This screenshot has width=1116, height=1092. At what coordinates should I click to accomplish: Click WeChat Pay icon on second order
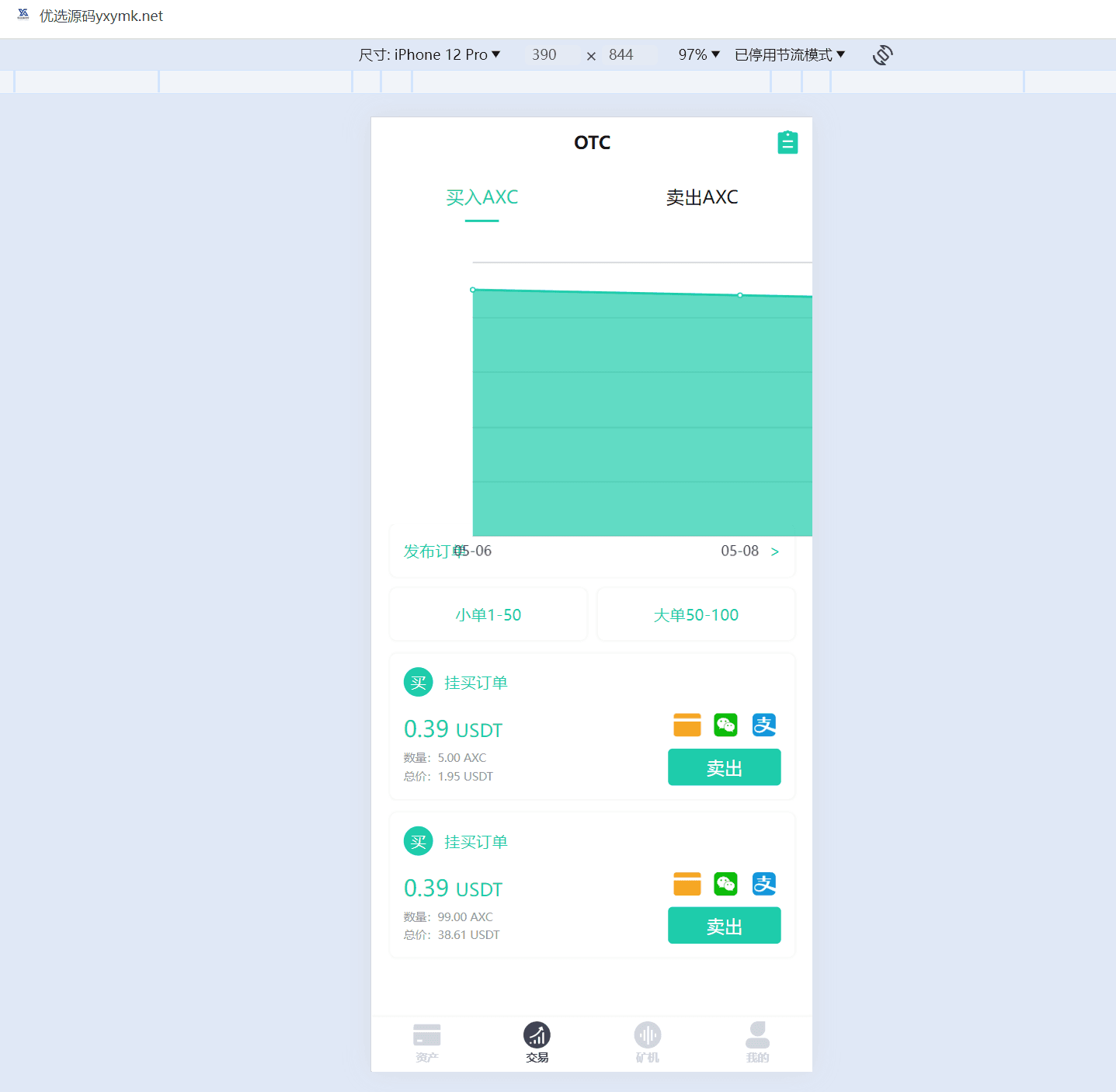[725, 884]
